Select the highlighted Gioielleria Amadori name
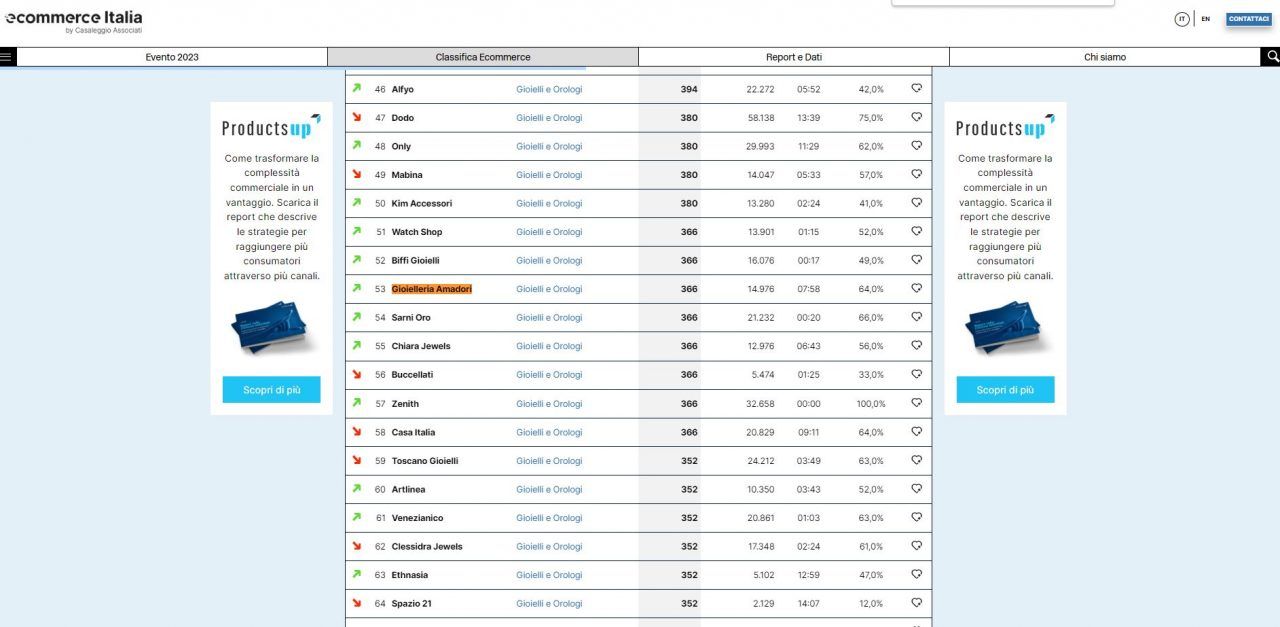The width and height of the screenshot is (1280, 627). [431, 289]
